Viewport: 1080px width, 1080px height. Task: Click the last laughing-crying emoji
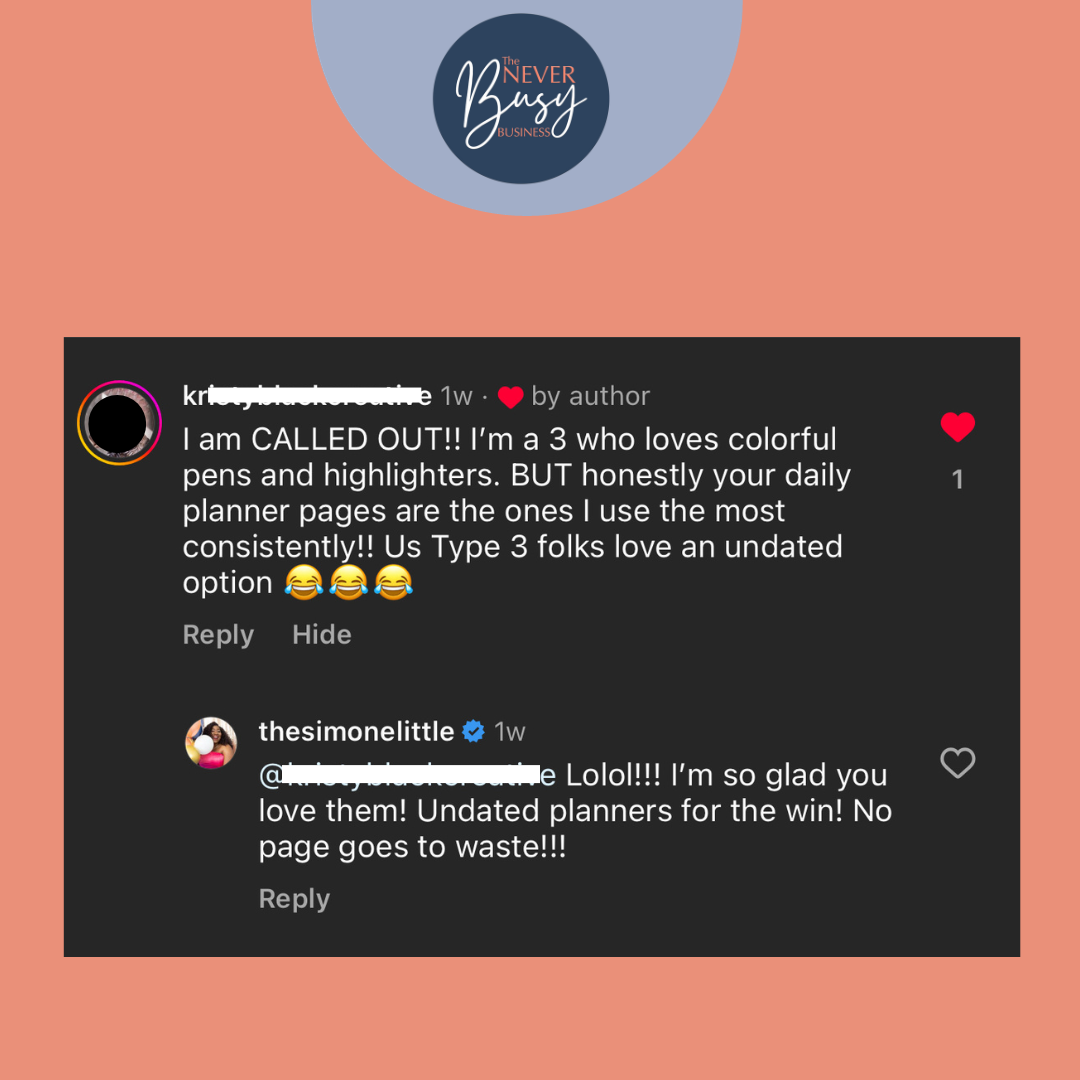393,582
